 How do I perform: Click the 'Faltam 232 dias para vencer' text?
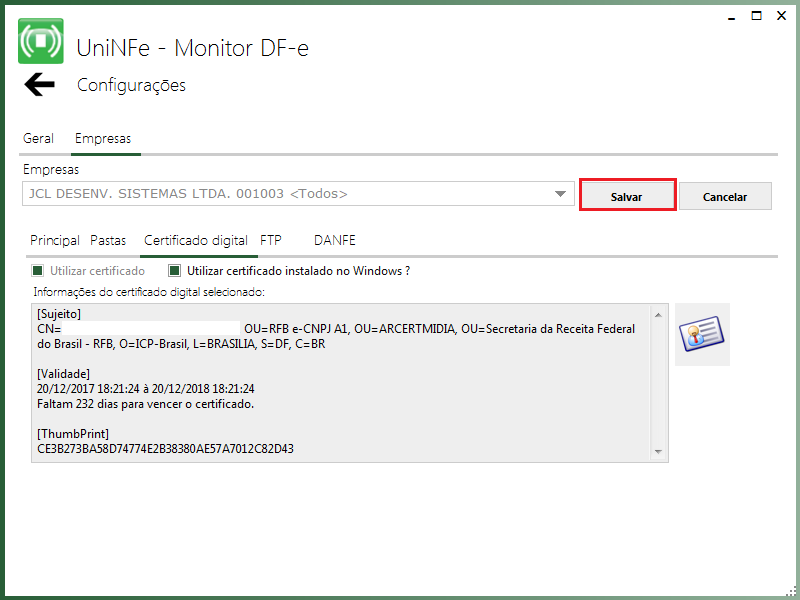coord(145,404)
